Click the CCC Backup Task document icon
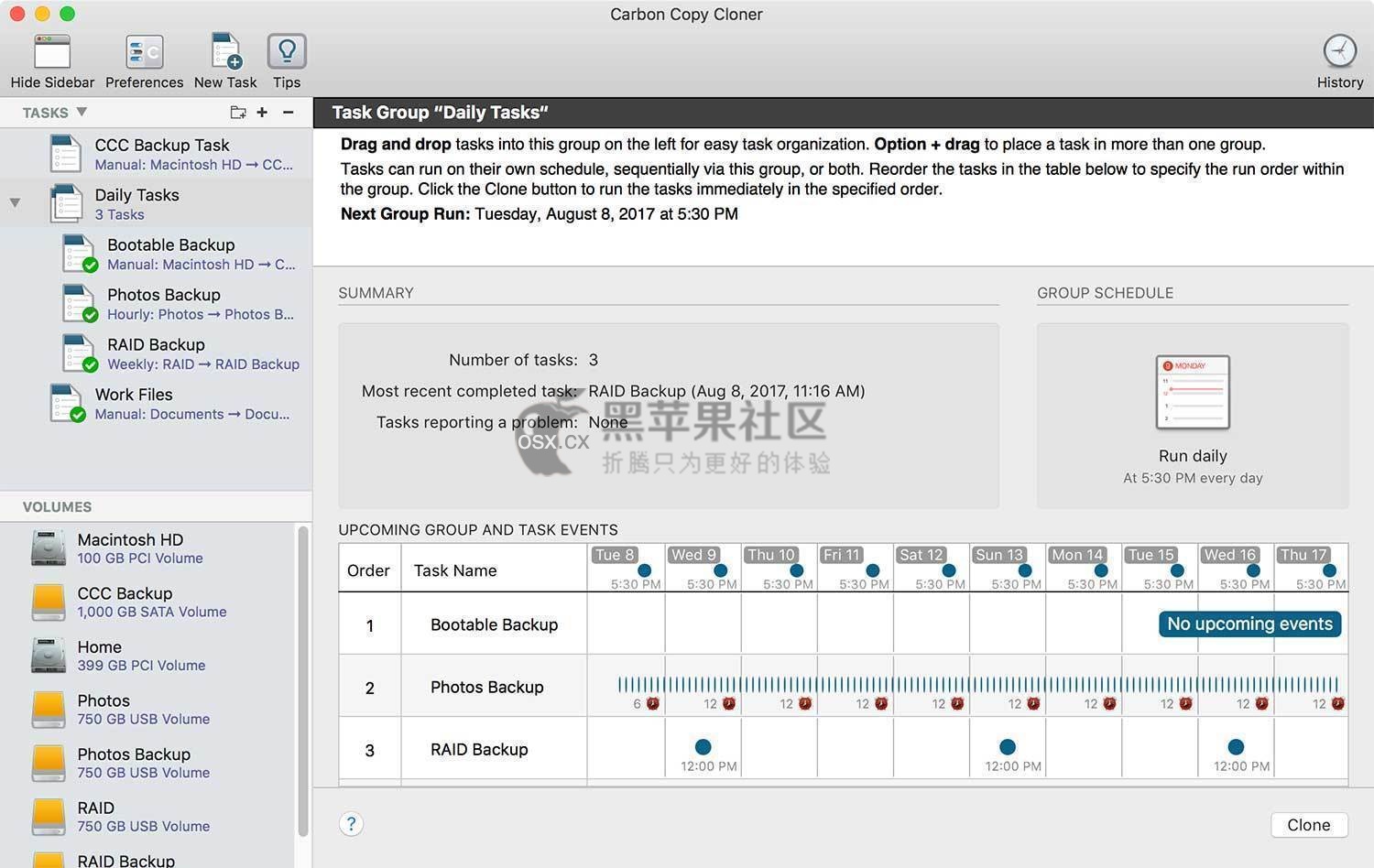This screenshot has height=868, width=1374. 66,153
